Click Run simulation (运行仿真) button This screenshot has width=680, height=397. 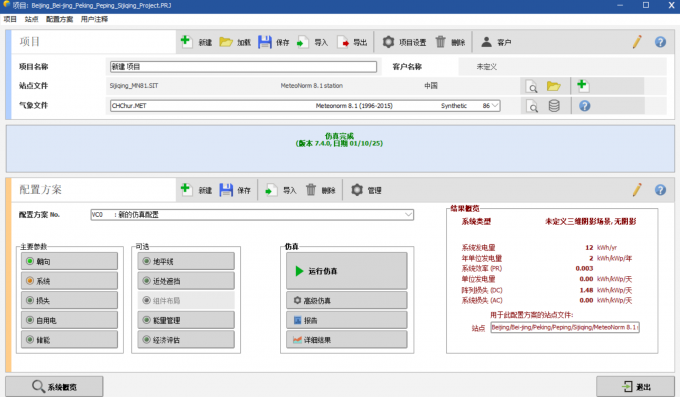coord(347,271)
